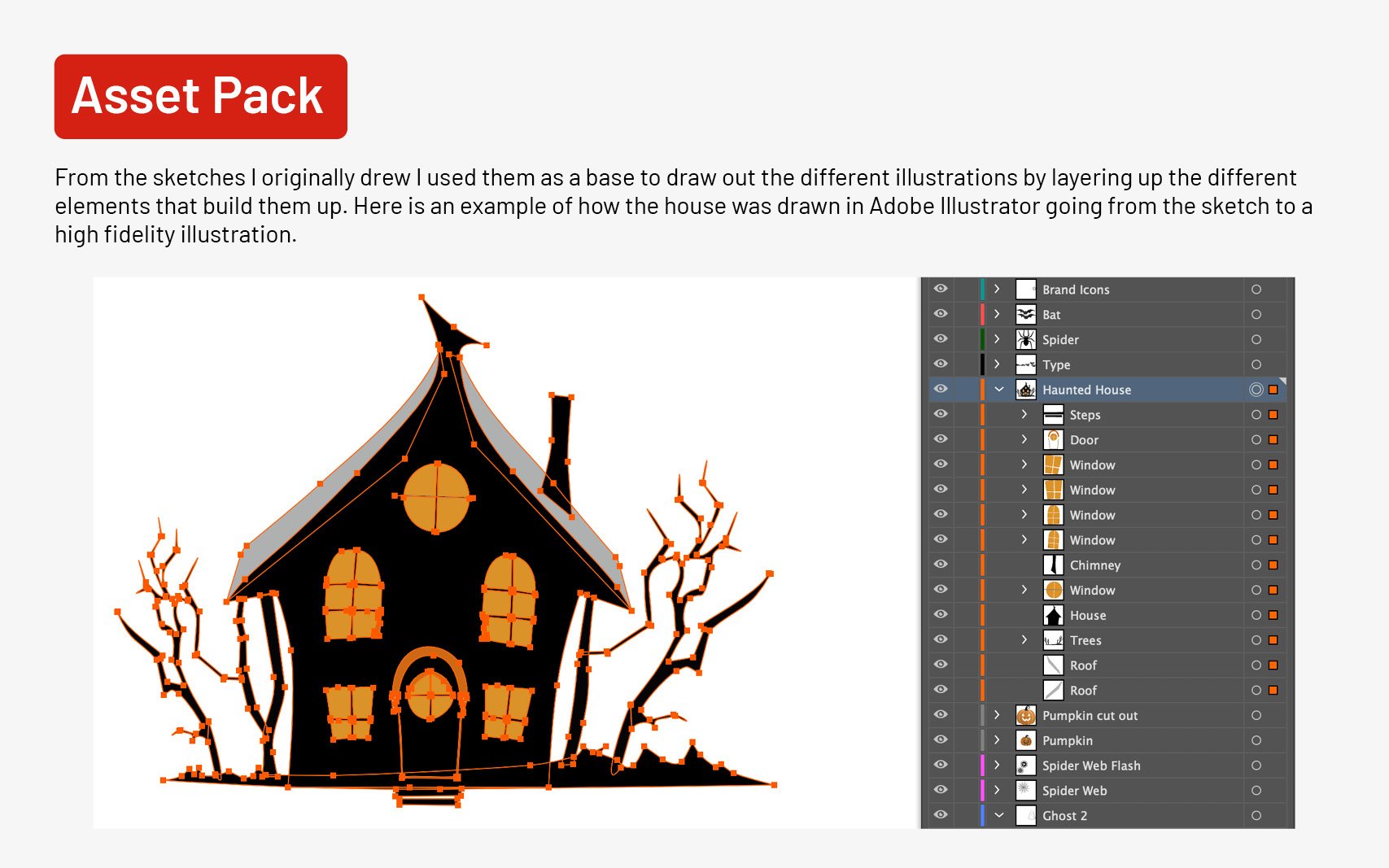Select the Door sublayer thumbnail
The width and height of the screenshot is (1389, 868).
1053,440
